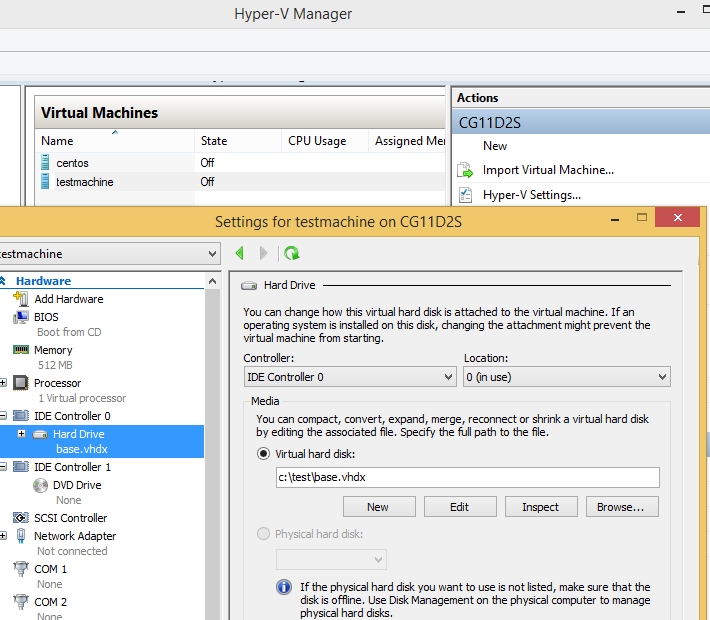Open the Physical hard disk dropdown
Screen dimensions: 710x620
331,560
